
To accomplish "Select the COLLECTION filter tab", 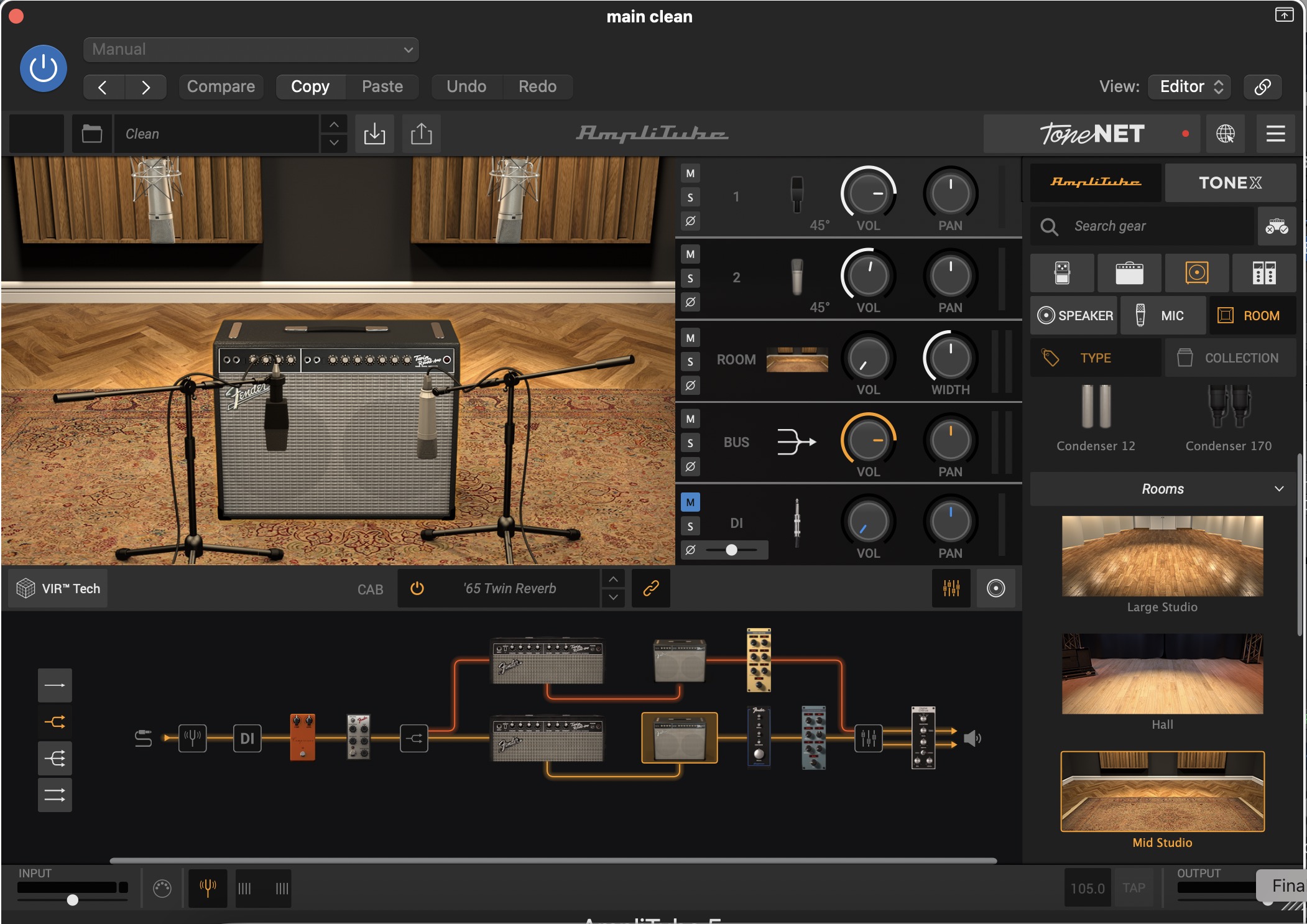I will click(x=1230, y=358).
